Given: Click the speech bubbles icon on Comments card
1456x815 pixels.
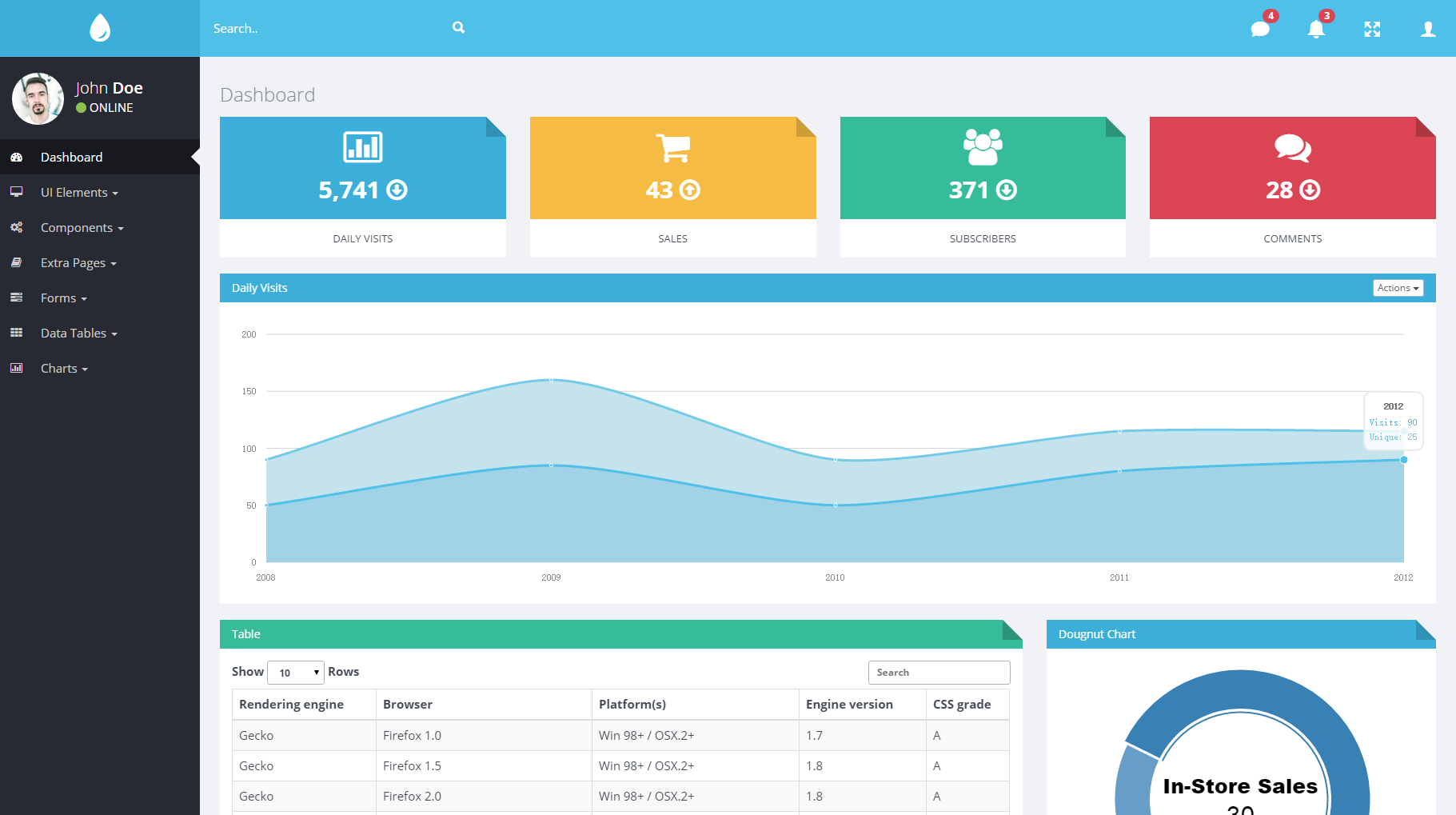Looking at the screenshot, I should point(1293,148).
